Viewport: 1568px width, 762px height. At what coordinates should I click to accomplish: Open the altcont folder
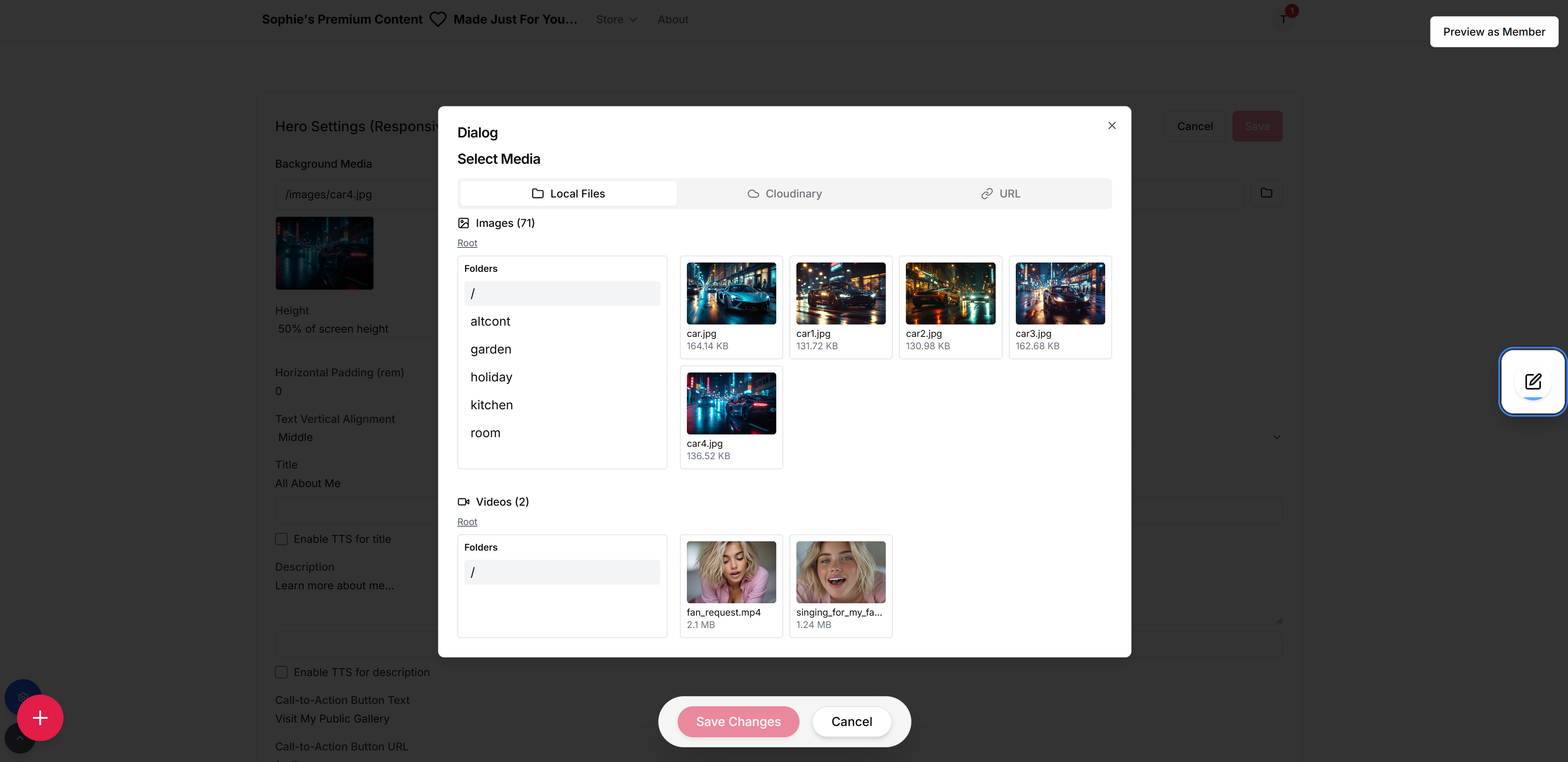[x=562, y=322]
